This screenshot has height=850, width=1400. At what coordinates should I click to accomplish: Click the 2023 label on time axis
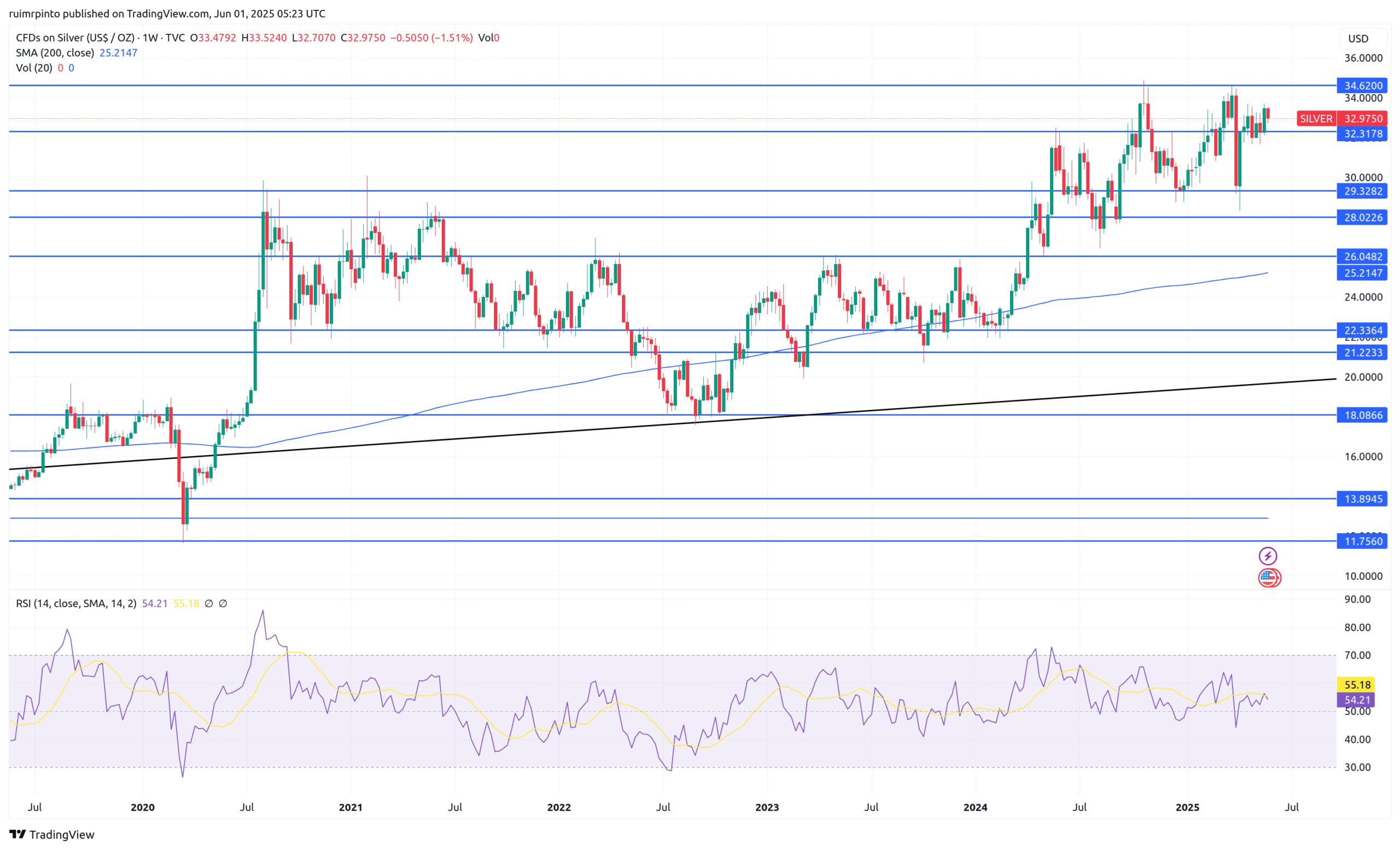767,807
